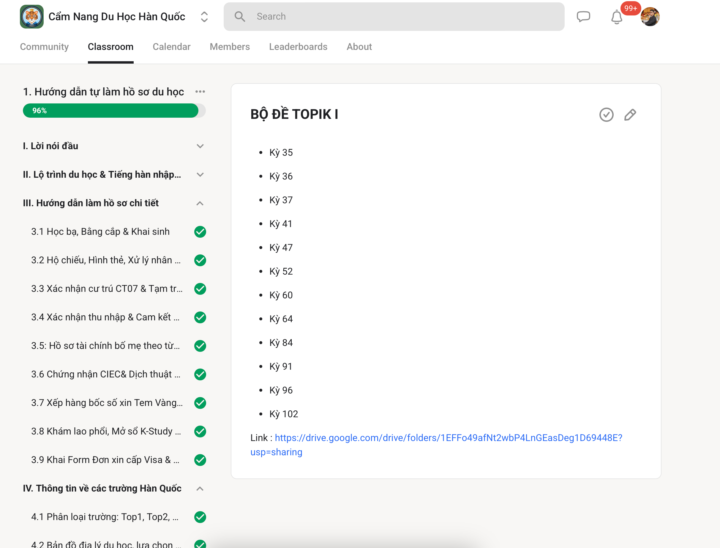Focus the Search input field

pyautogui.click(x=394, y=17)
